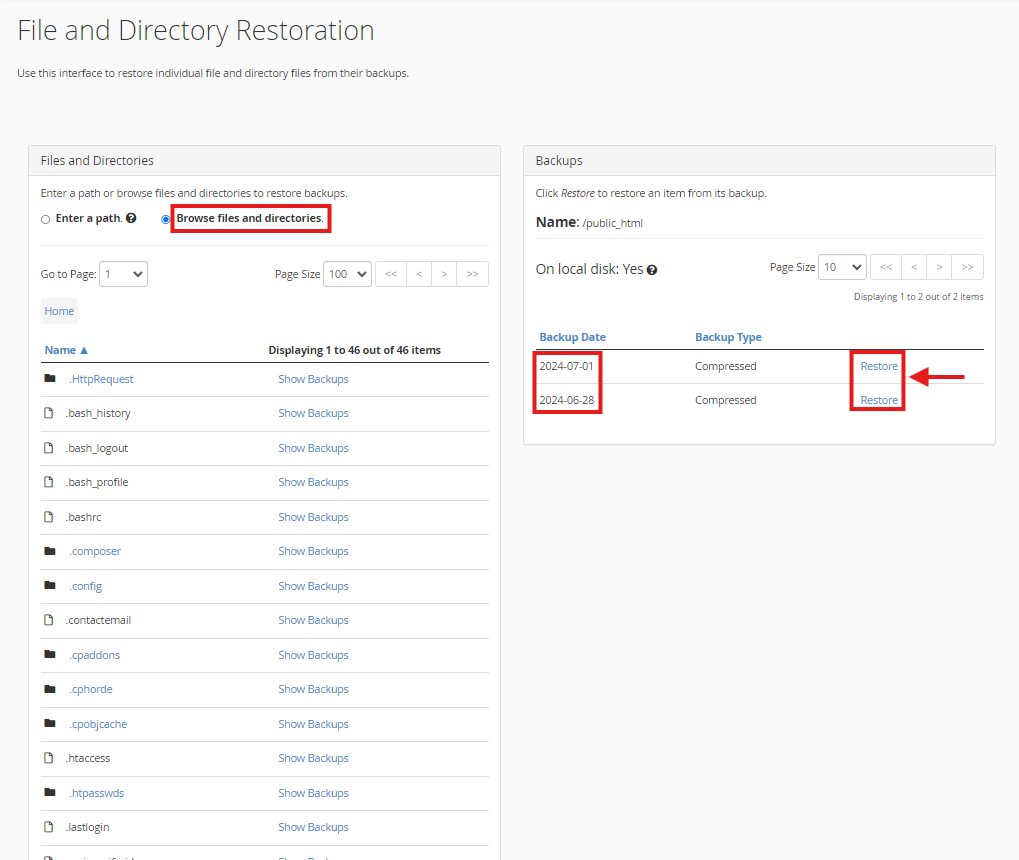Show Backups for .cpobjcache
Viewport: 1019px width, 860px height.
pos(313,723)
